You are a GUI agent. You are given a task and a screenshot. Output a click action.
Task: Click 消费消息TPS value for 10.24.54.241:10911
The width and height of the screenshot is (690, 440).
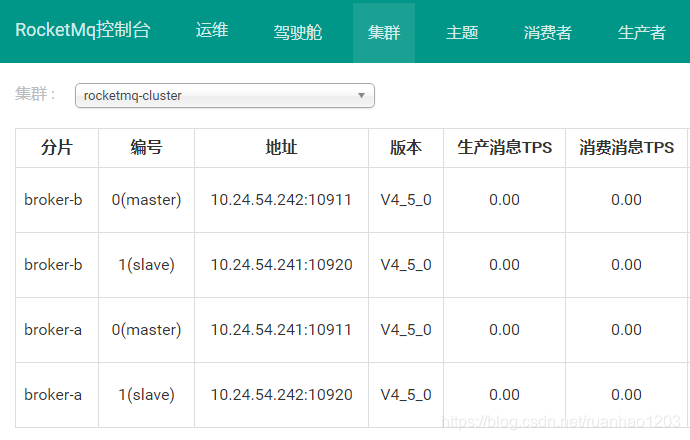626,330
